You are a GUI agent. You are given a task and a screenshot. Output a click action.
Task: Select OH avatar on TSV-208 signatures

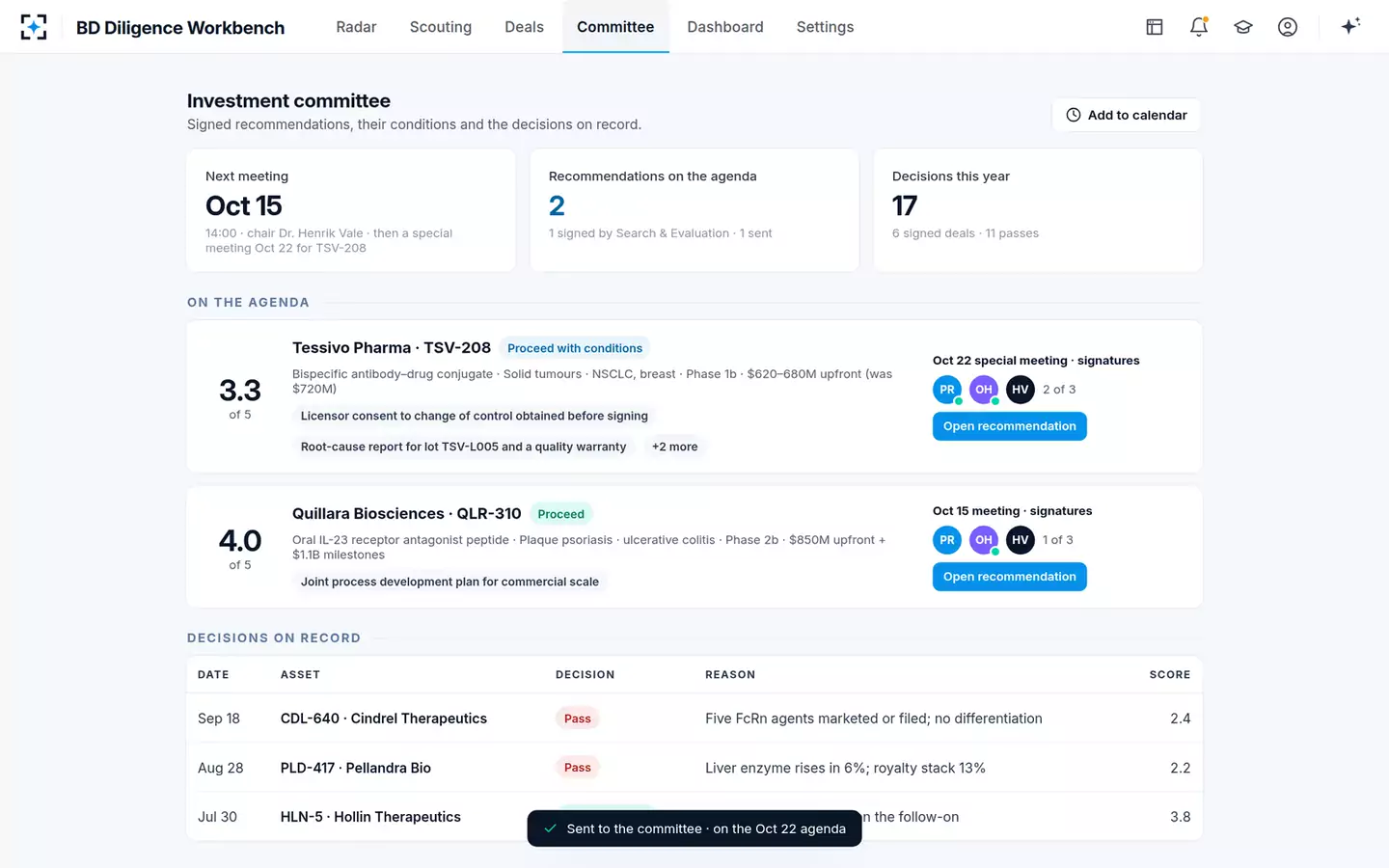(x=984, y=390)
